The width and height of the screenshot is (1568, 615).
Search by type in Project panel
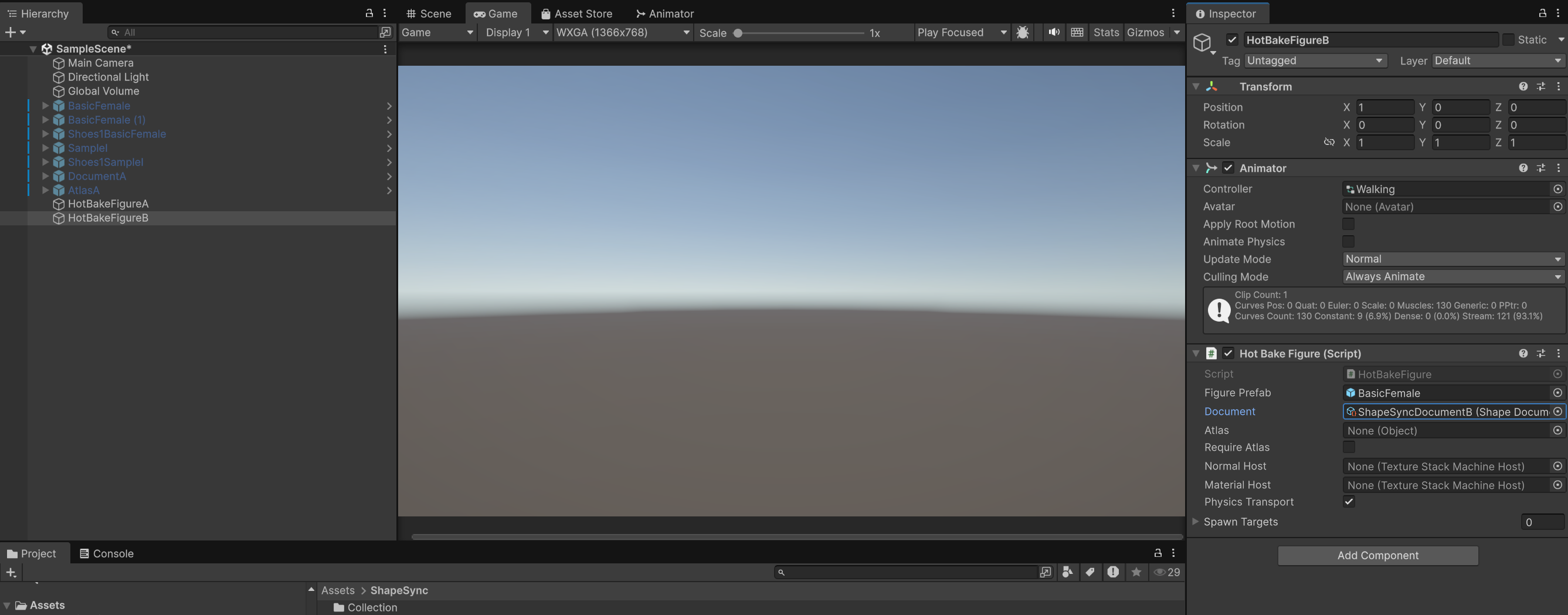1068,572
